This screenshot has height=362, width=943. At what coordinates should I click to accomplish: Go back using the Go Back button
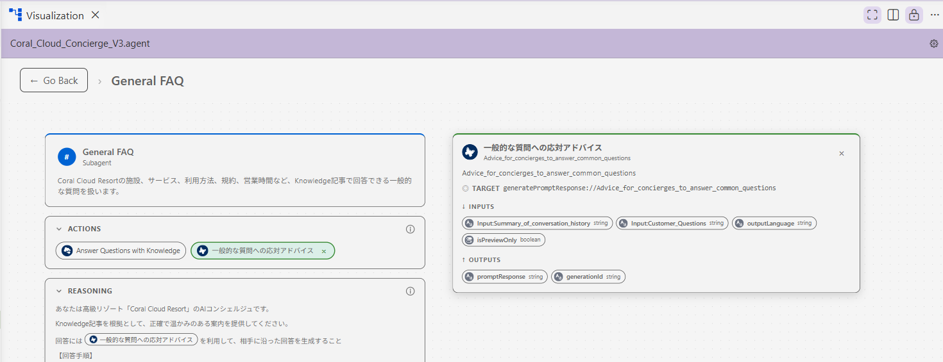(54, 80)
